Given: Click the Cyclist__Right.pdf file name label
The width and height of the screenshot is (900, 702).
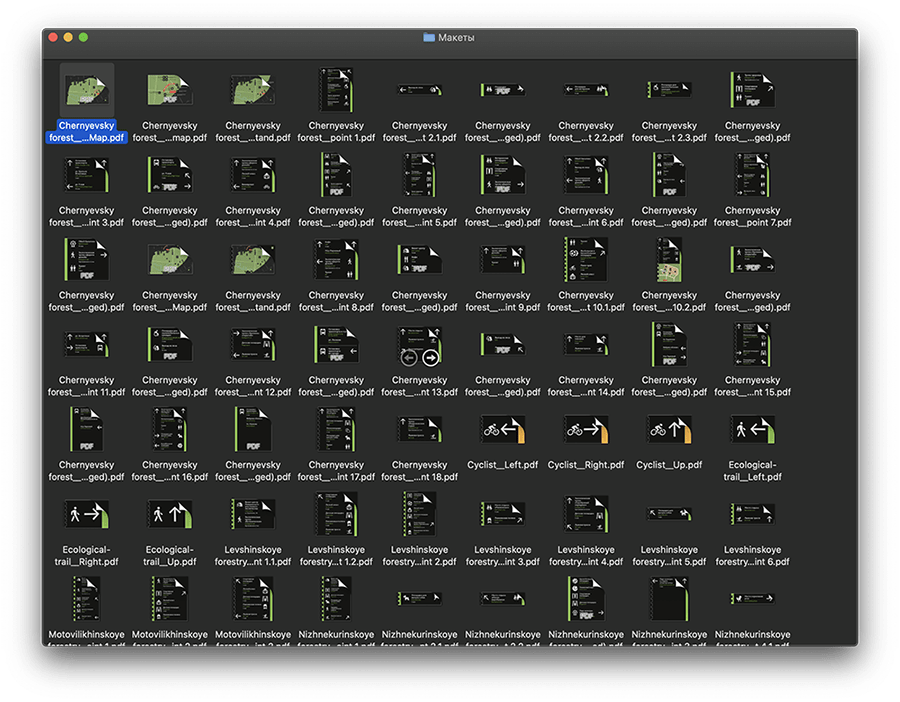Looking at the screenshot, I should pos(586,465).
